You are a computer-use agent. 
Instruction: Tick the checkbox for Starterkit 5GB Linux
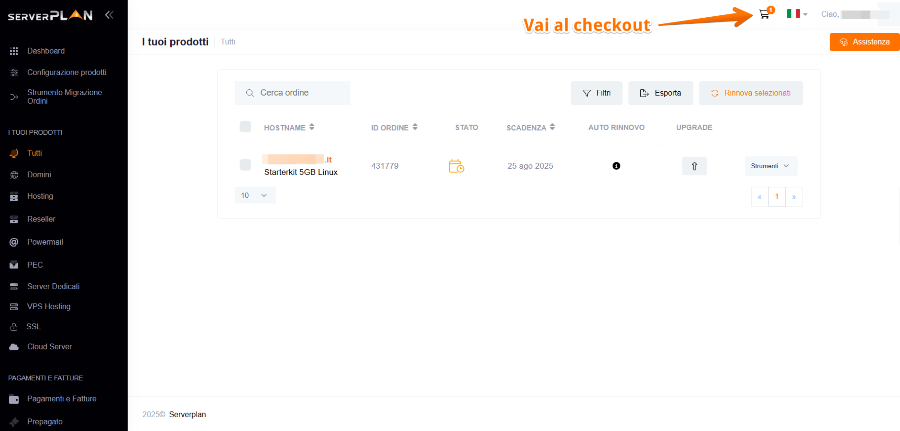pos(246,165)
